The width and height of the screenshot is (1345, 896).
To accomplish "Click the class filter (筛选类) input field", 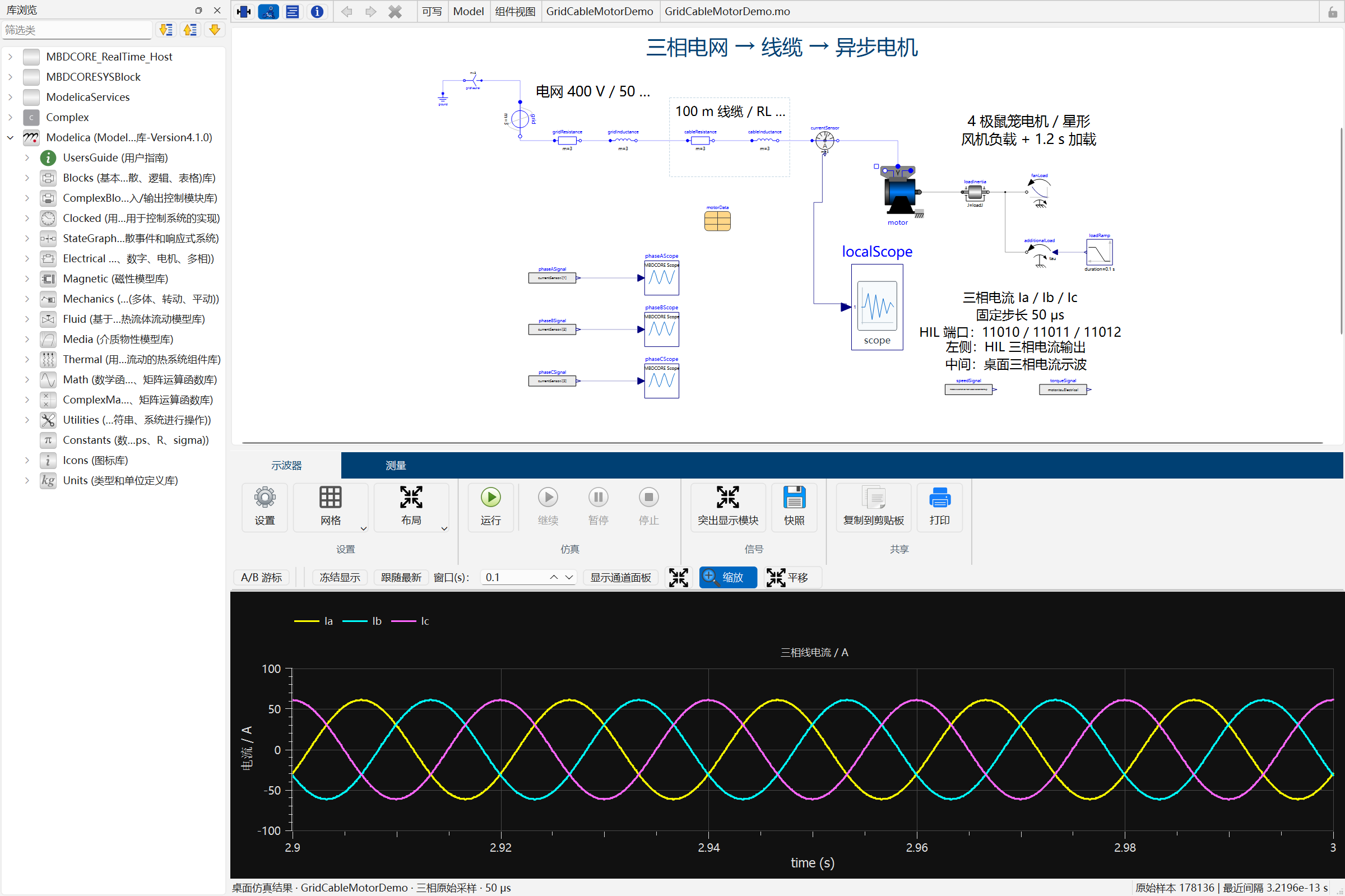I will tap(77, 30).
